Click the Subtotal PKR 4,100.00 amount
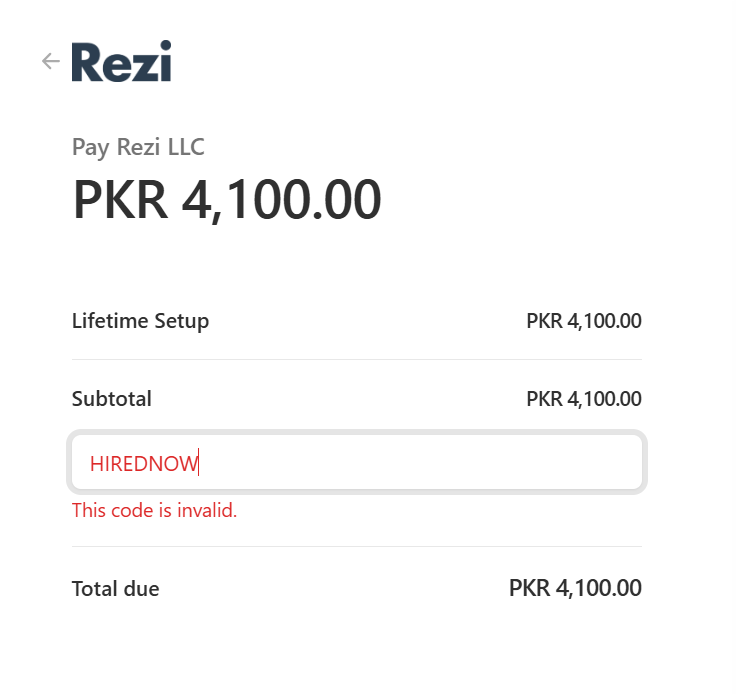The height and width of the screenshot is (694, 736). [583, 399]
